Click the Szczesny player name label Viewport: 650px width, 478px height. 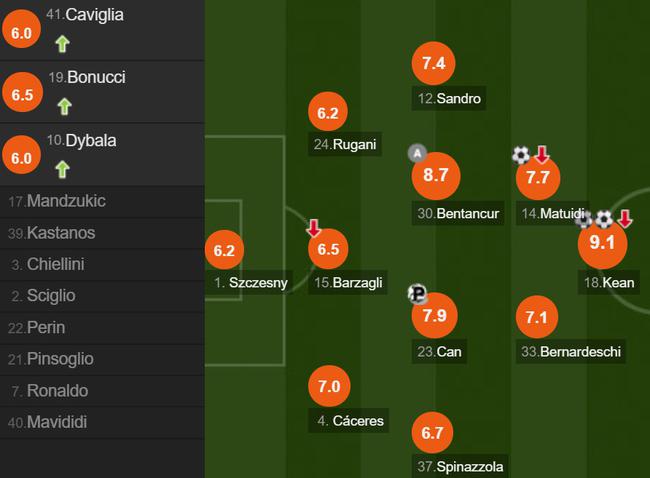[x=251, y=283]
